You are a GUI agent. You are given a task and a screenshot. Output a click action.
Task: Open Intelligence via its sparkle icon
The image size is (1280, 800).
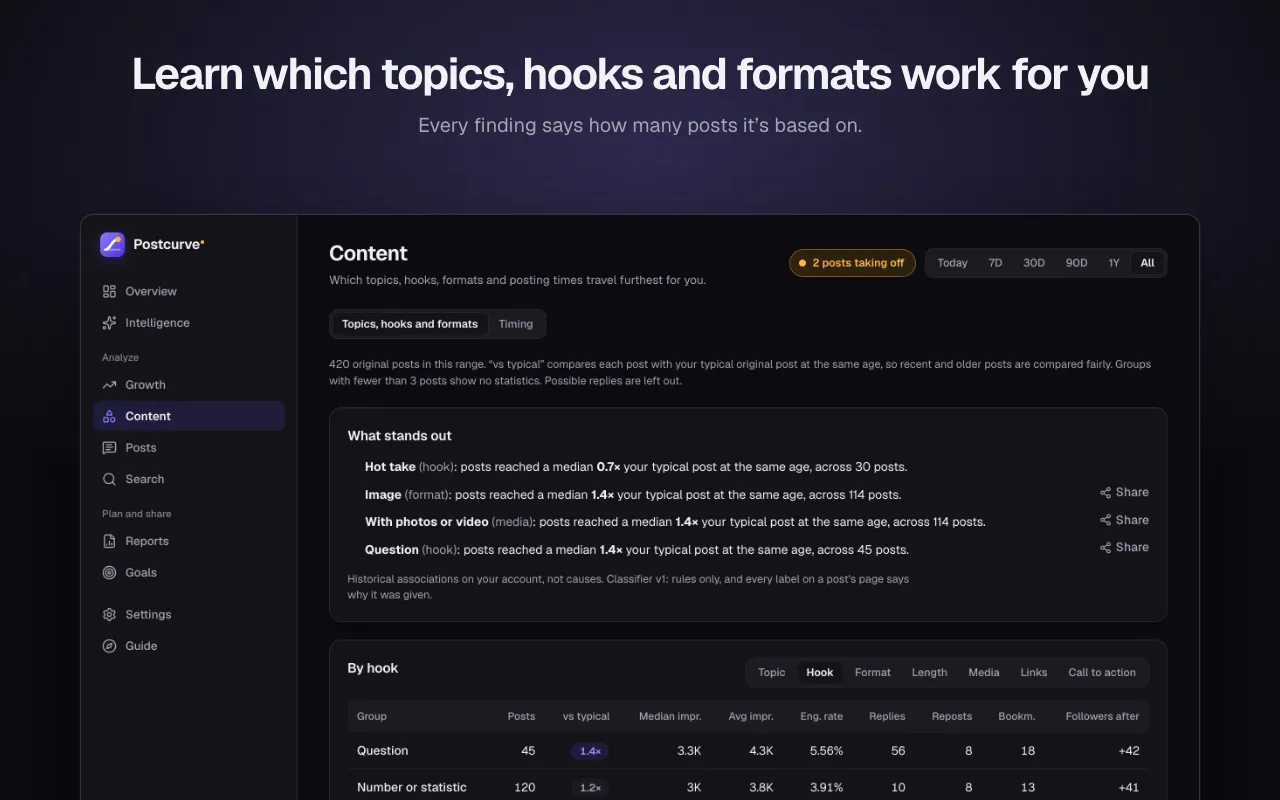point(109,323)
